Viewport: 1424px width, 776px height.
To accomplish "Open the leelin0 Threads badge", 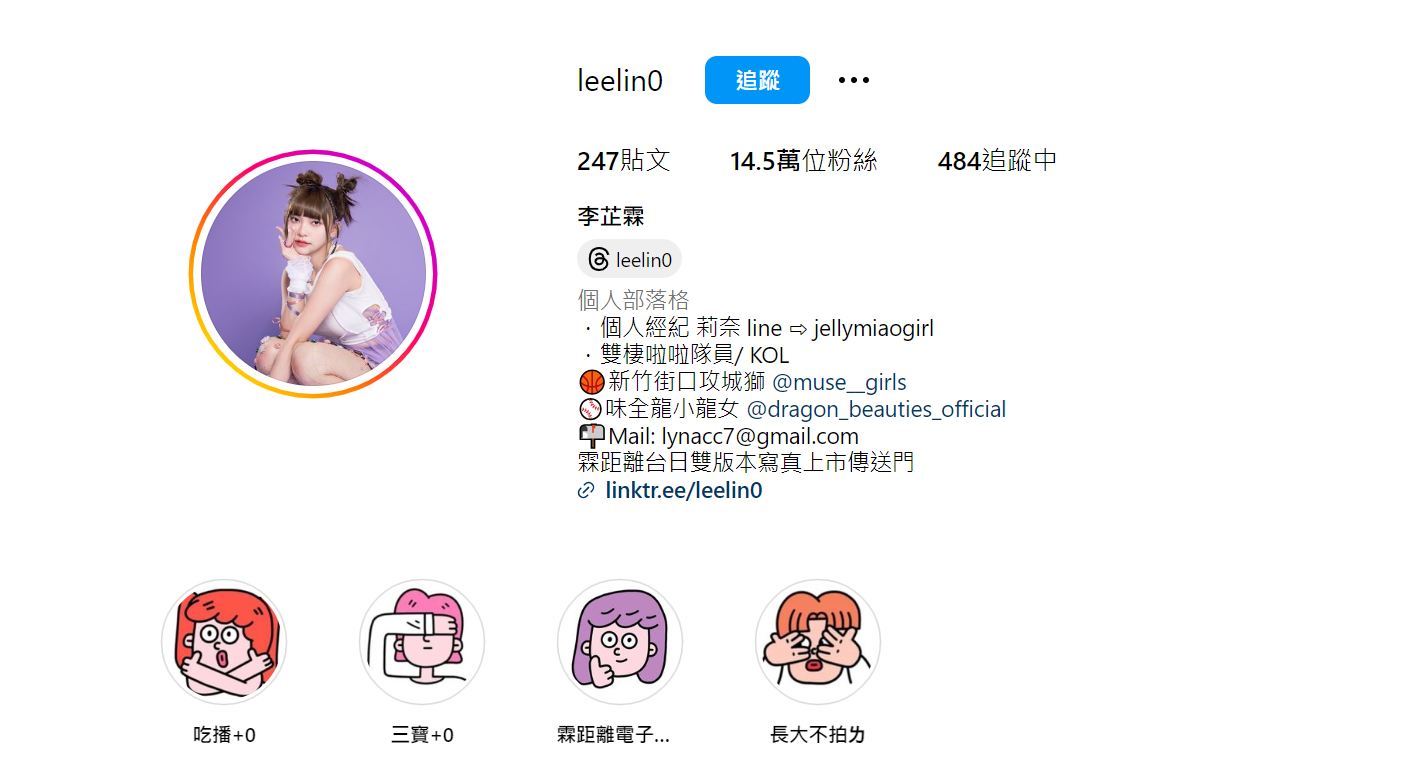I will pyautogui.click(x=629, y=260).
